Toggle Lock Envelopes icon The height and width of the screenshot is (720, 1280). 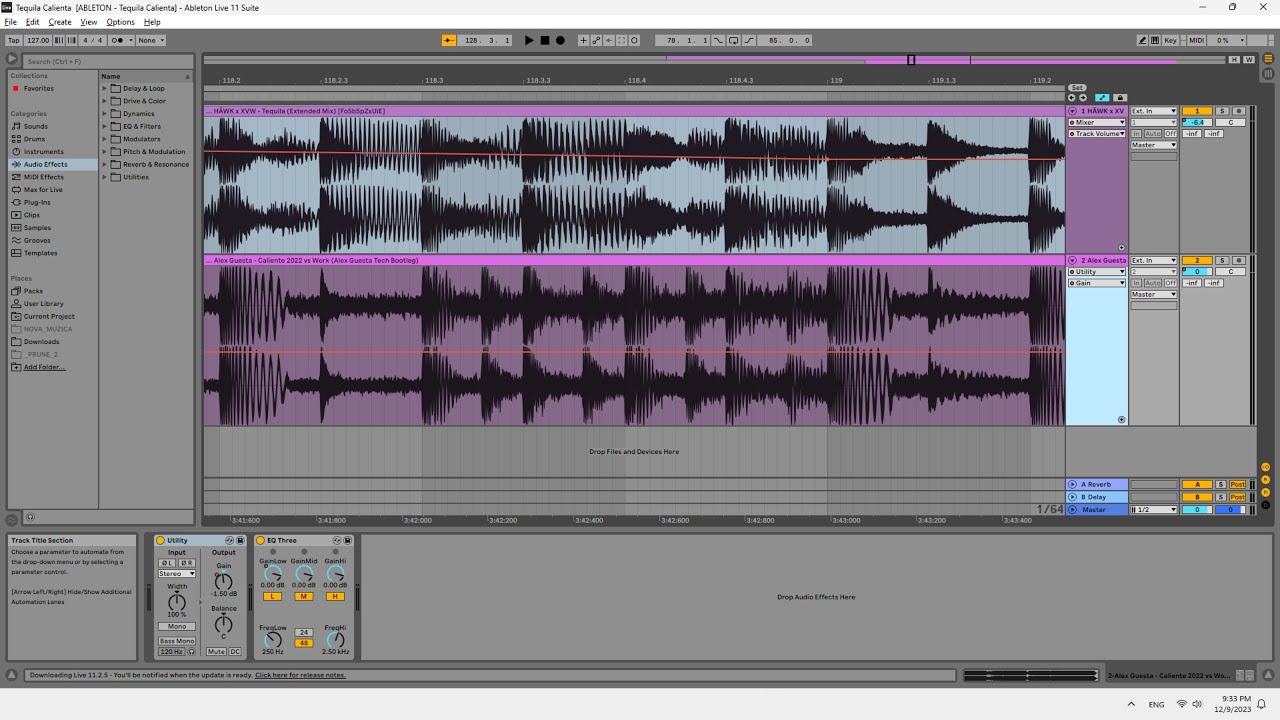click(x=1119, y=98)
